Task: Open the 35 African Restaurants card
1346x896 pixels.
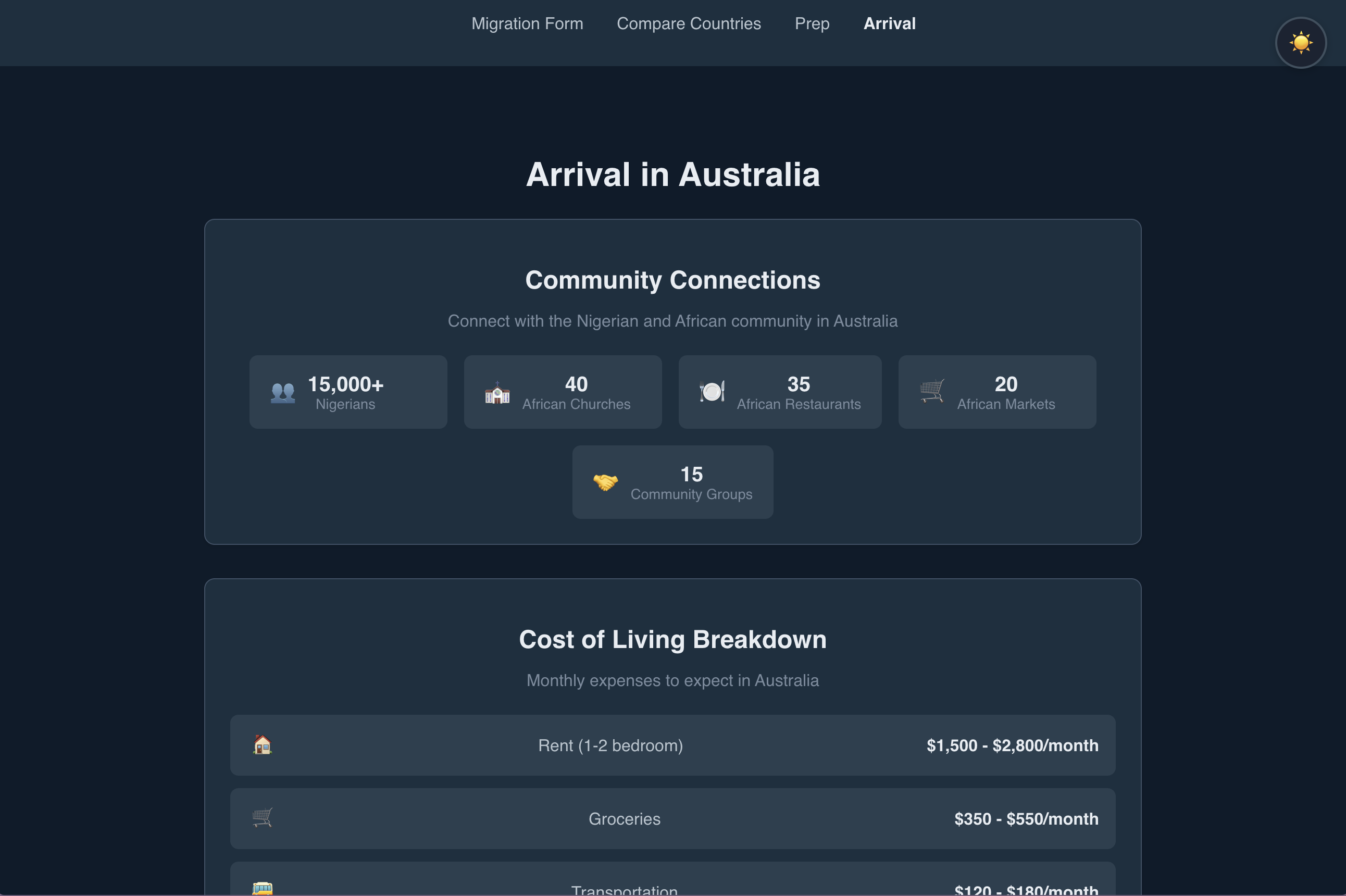Action: [780, 392]
